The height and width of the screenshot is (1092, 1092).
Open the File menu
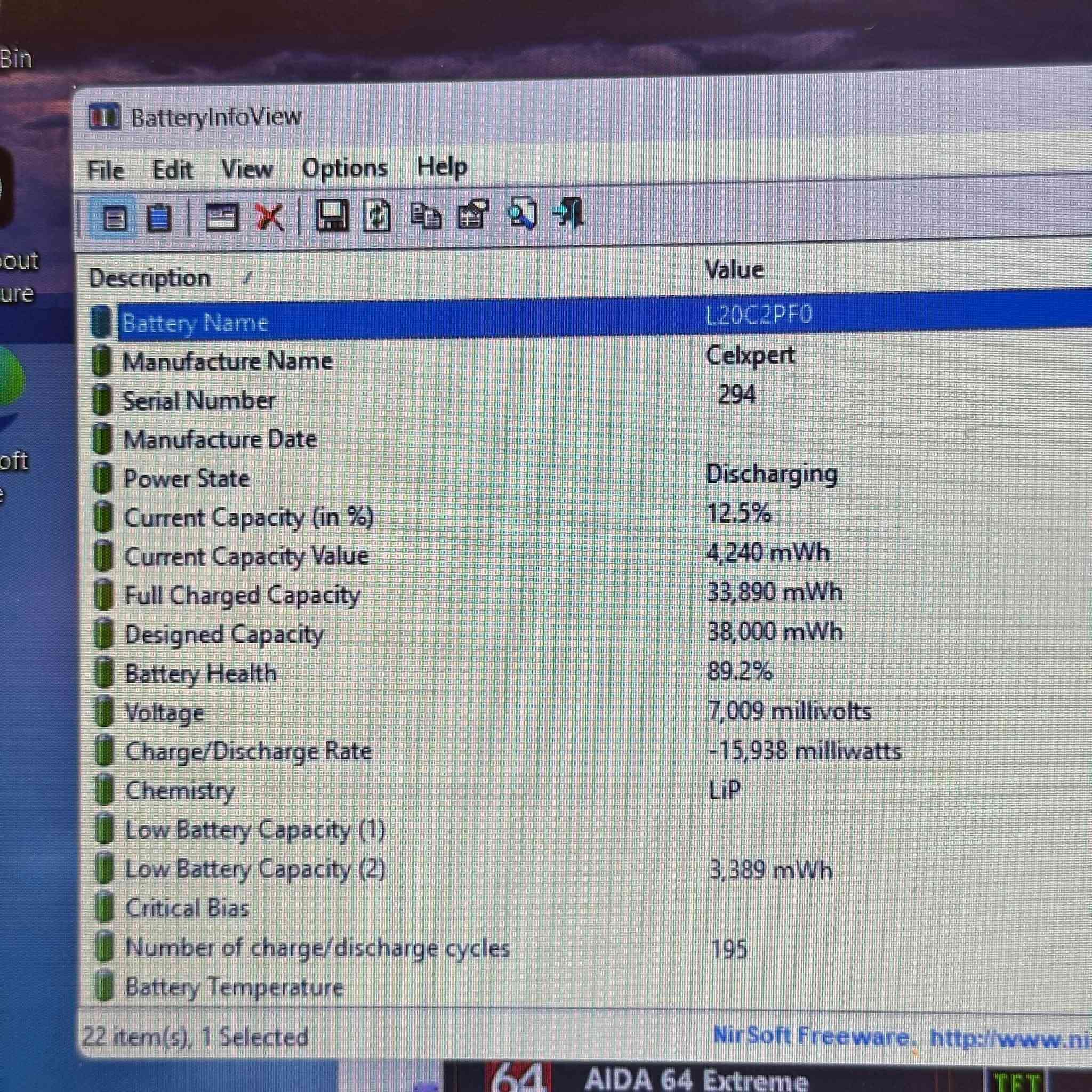[x=106, y=170]
